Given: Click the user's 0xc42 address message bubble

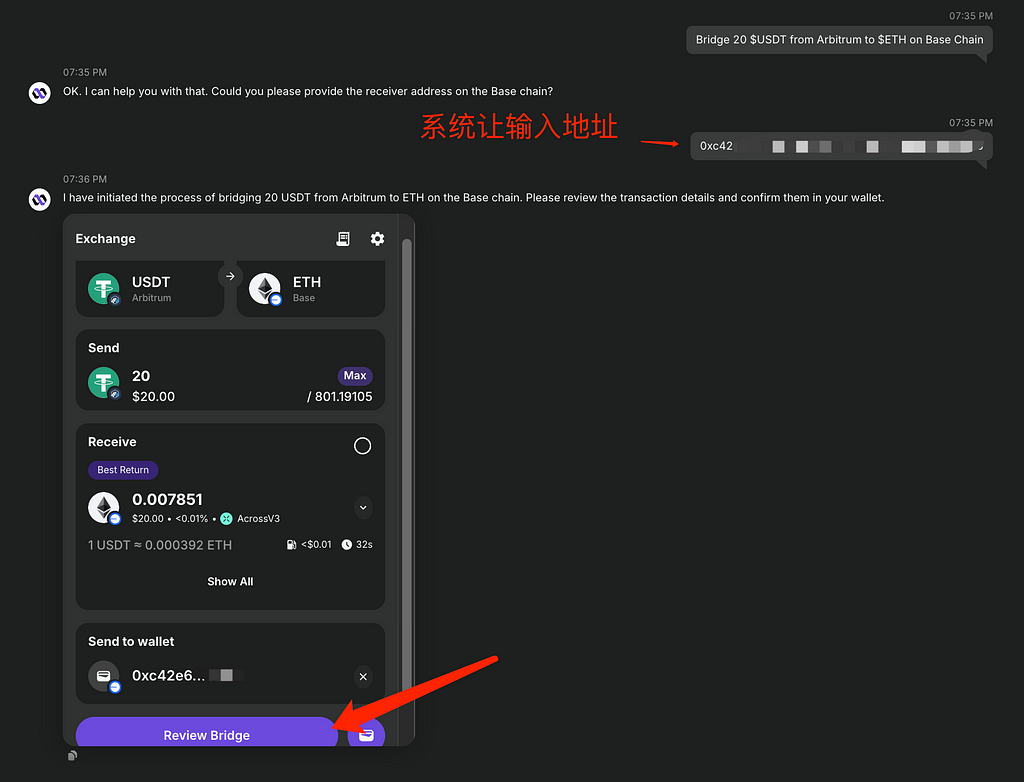Looking at the screenshot, I should (x=841, y=146).
